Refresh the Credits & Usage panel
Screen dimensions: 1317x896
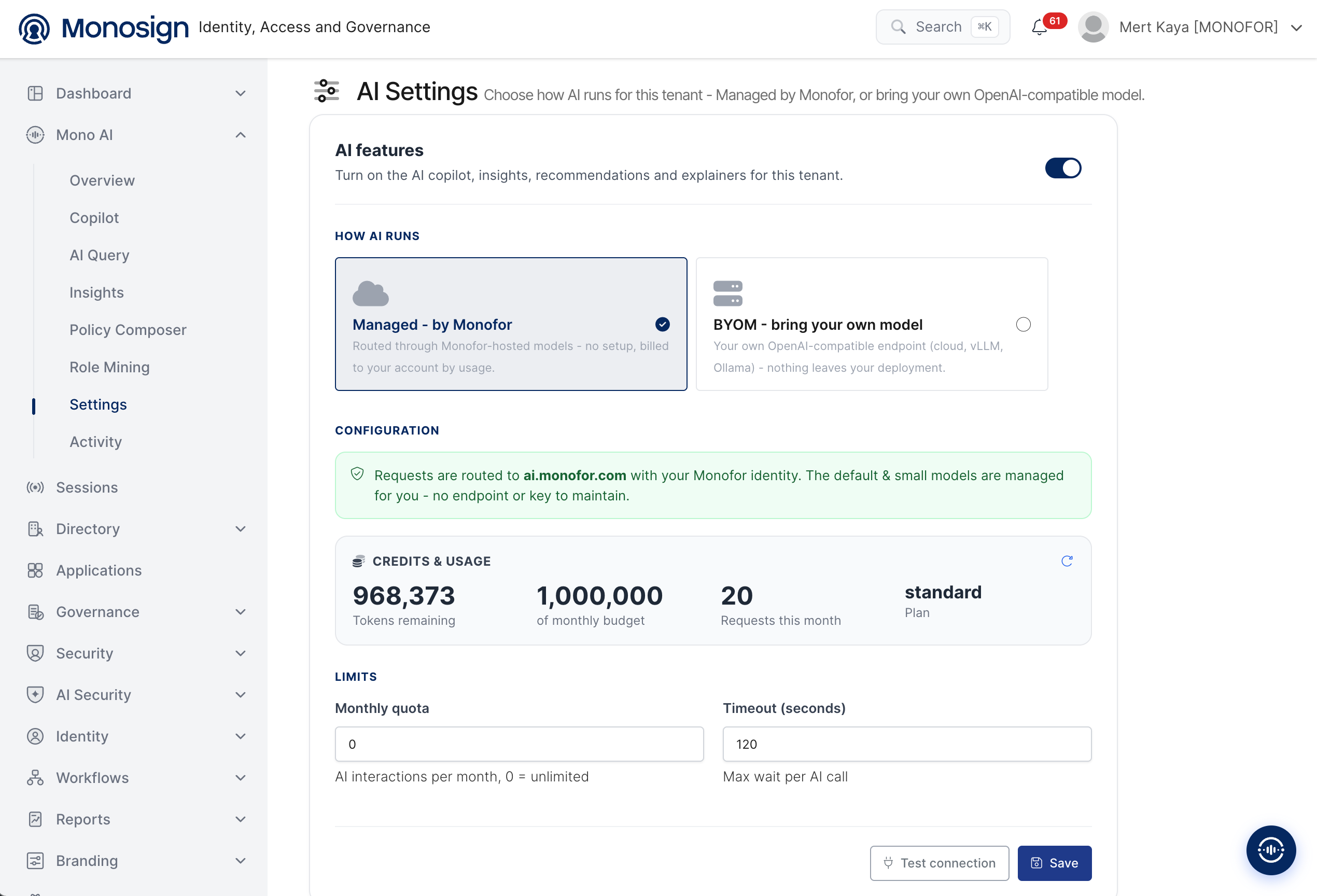(x=1067, y=562)
